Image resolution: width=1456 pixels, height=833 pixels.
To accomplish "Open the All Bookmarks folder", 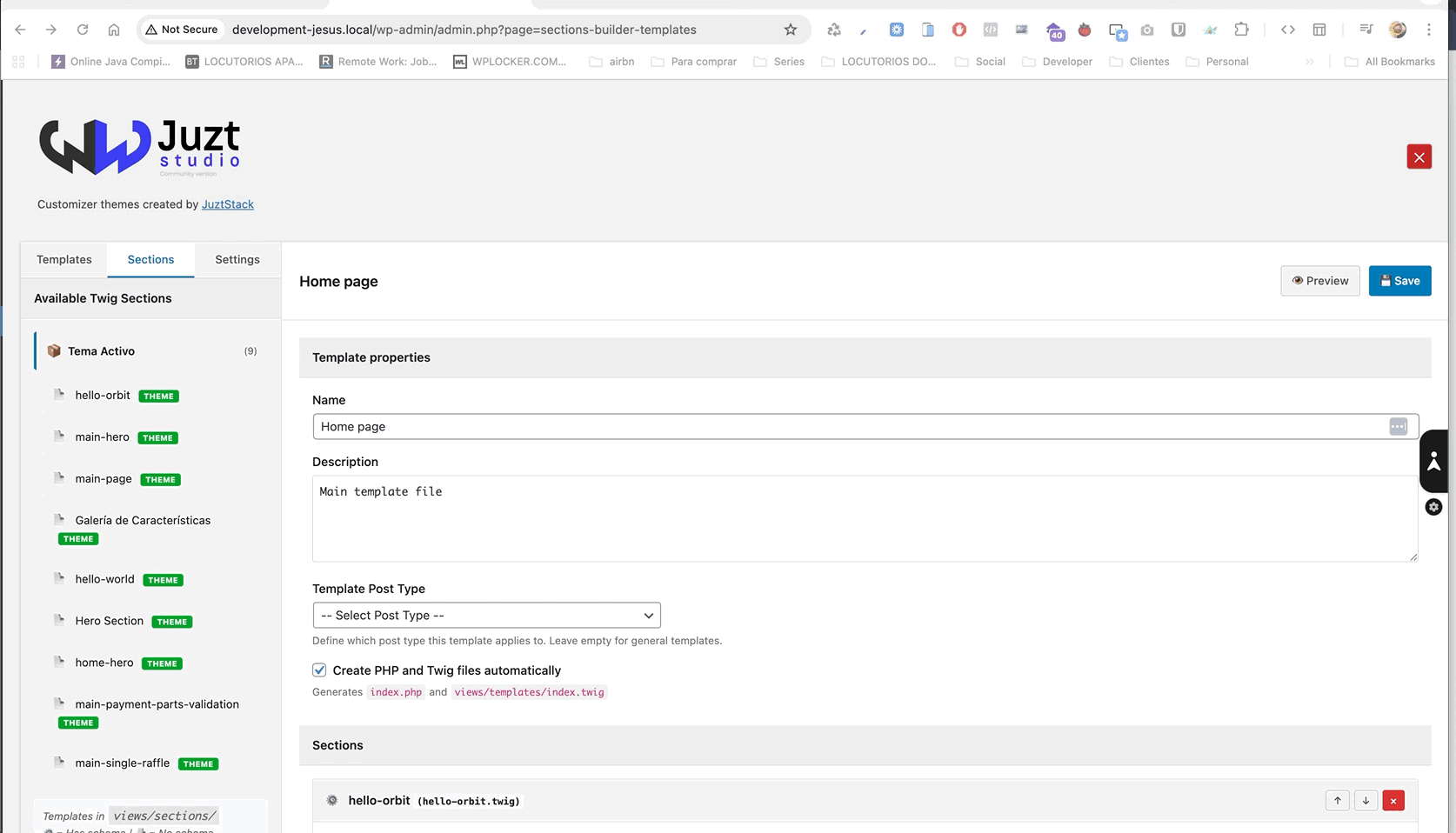I will [x=1390, y=62].
